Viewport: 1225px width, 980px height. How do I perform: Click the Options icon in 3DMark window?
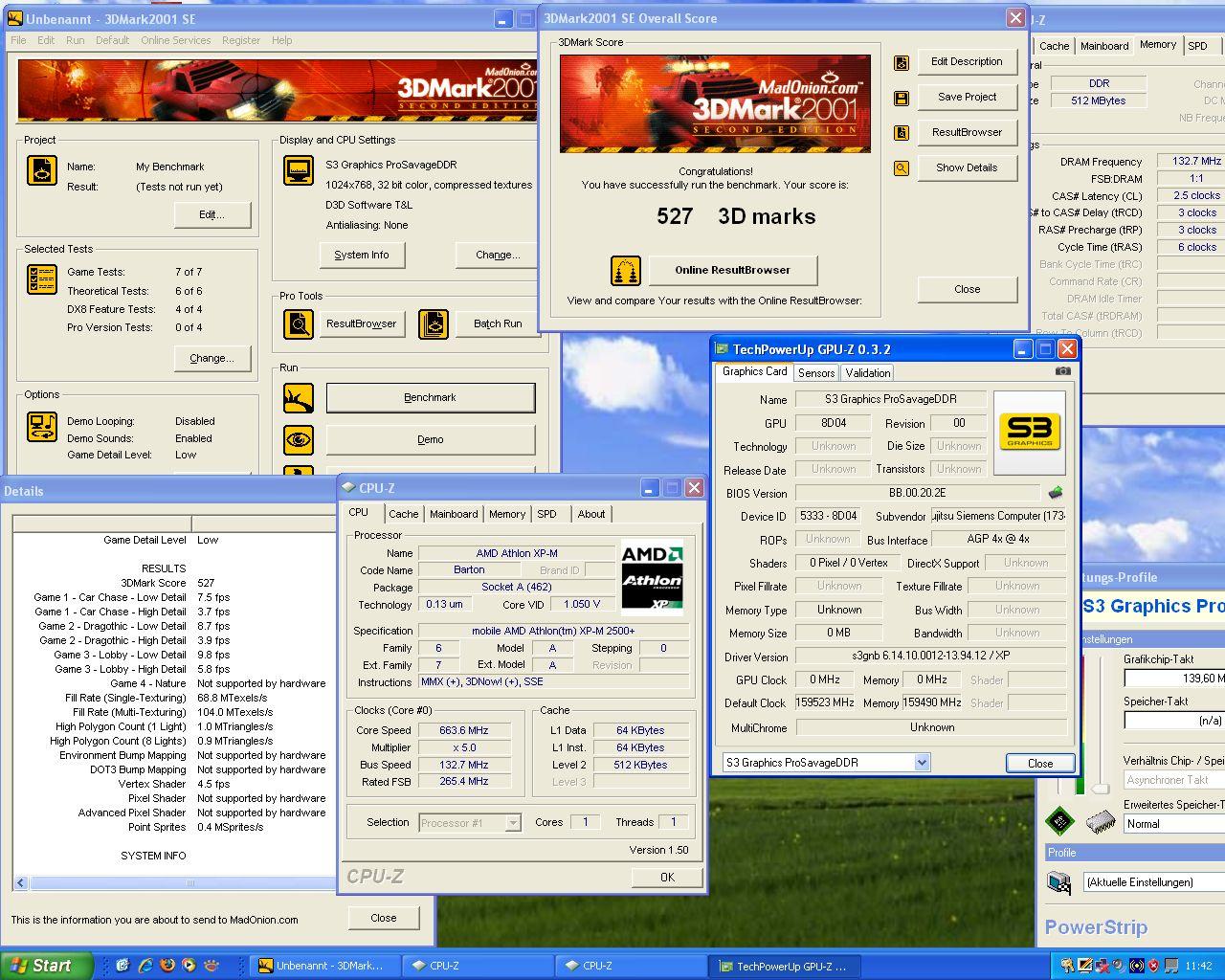click(42, 426)
